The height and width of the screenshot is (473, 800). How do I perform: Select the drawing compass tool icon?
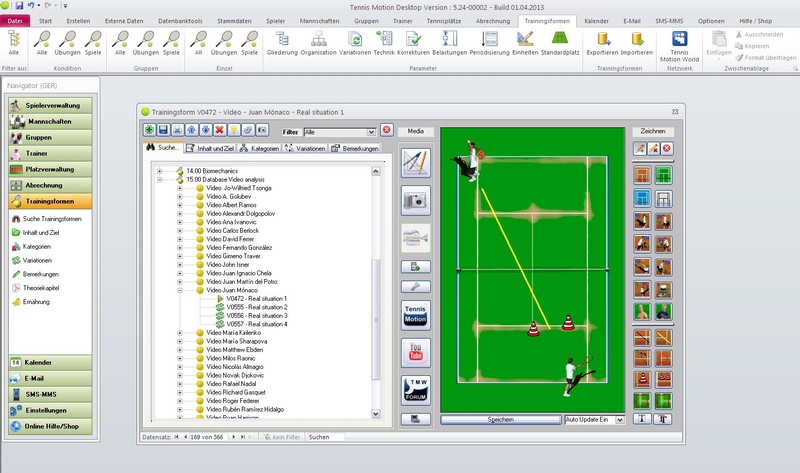tap(415, 162)
